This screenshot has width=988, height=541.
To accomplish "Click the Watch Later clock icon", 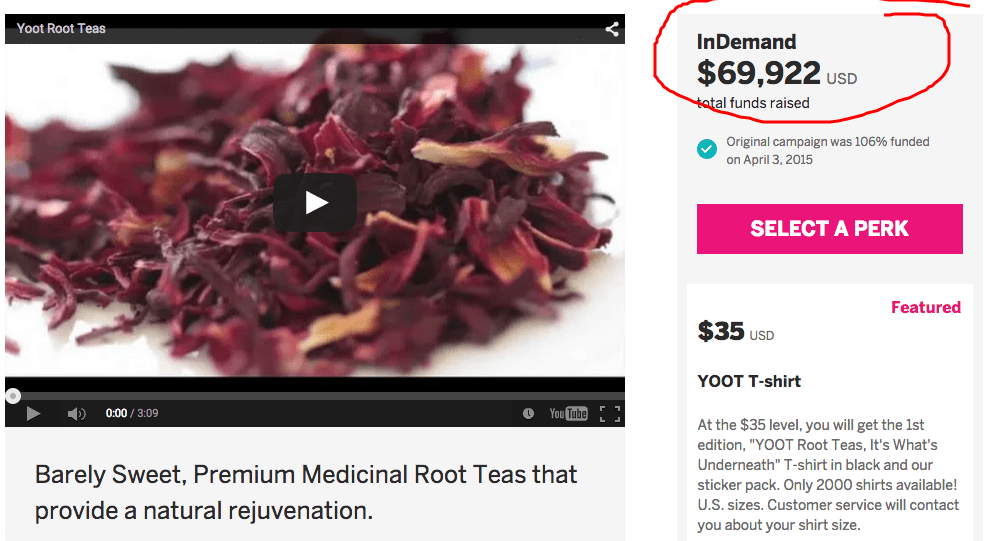I will (x=528, y=414).
